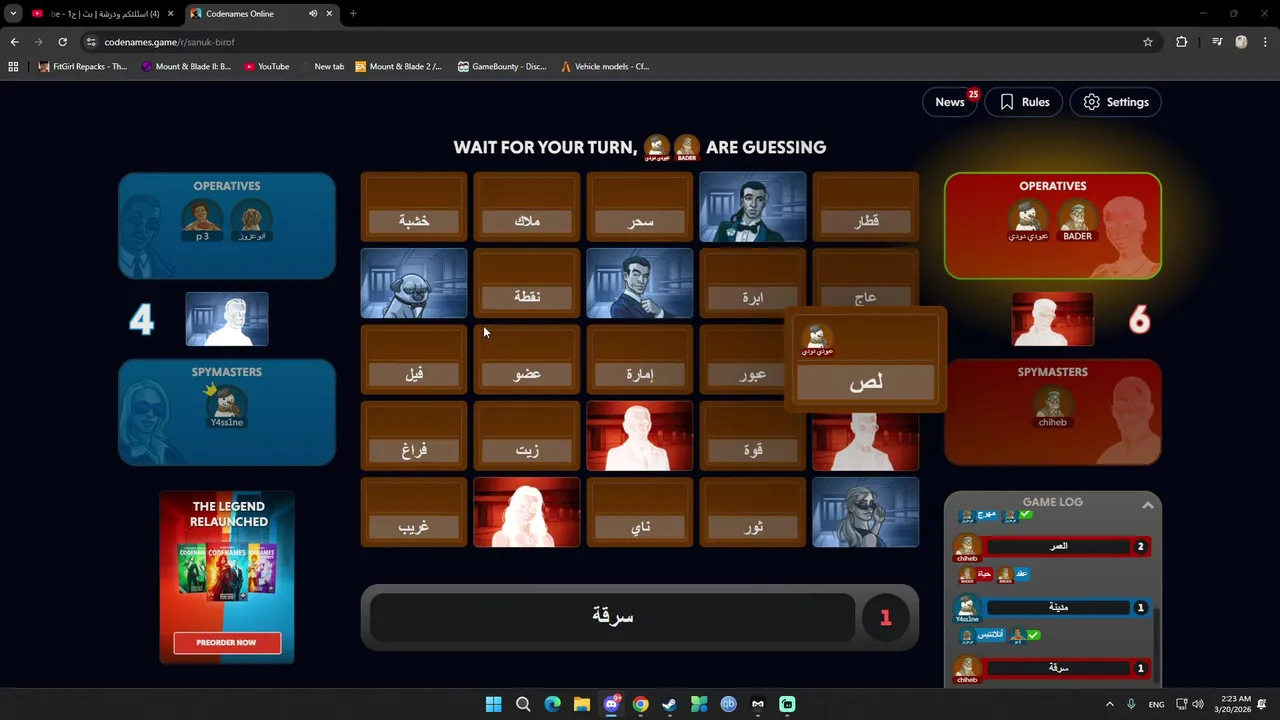Open the News panel
The image size is (1280, 720).
[950, 102]
